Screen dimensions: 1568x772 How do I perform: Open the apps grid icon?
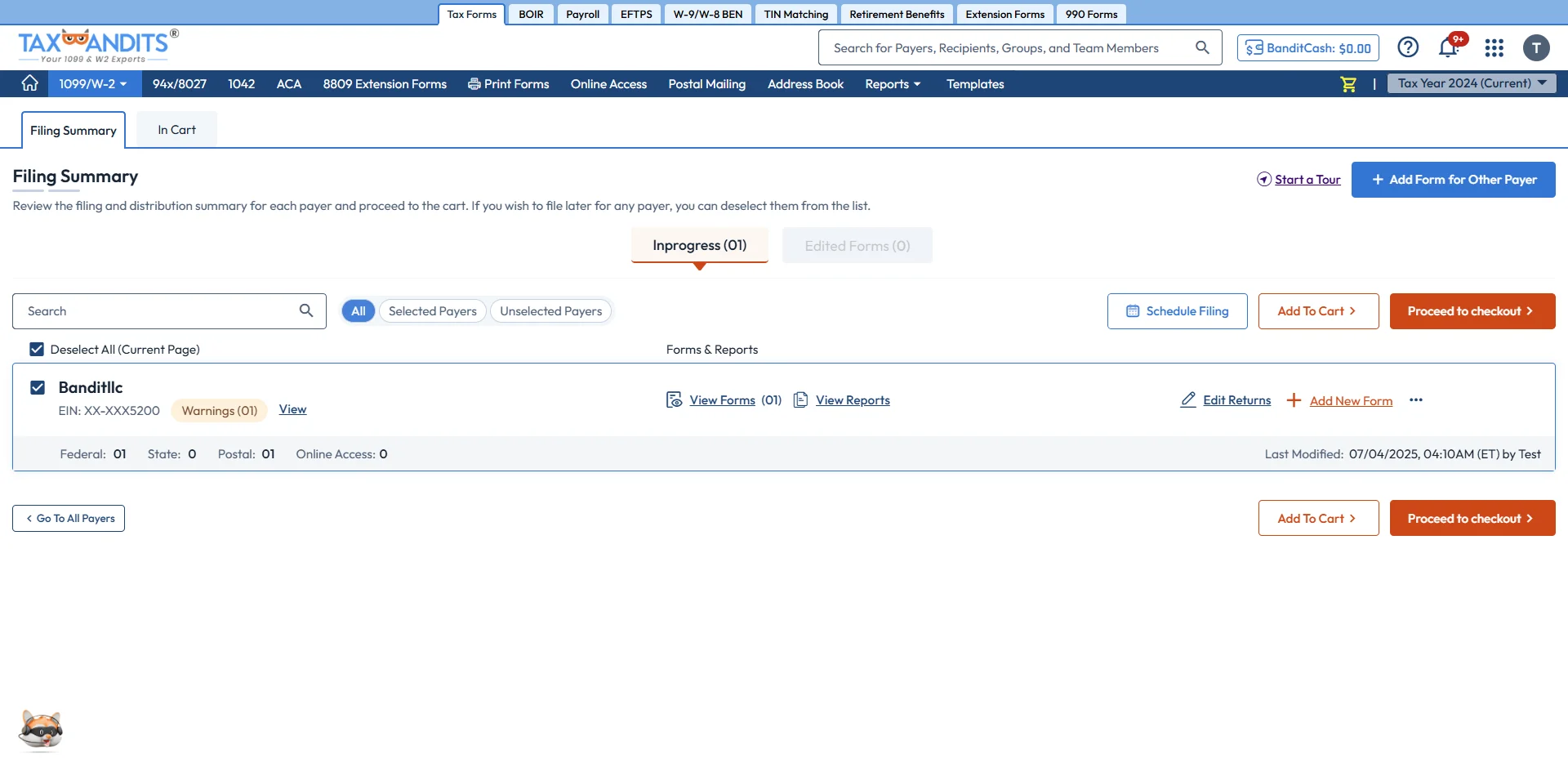(1494, 48)
